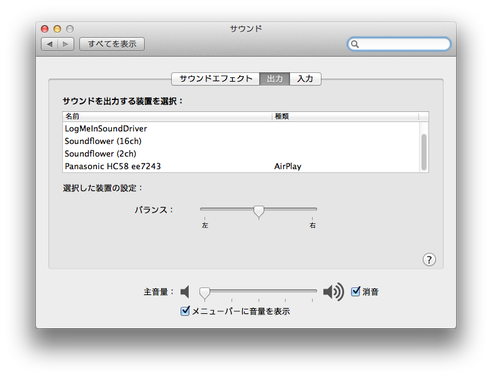Click the AirPlay type cell
Screen dimensions: 492x378
288,166
